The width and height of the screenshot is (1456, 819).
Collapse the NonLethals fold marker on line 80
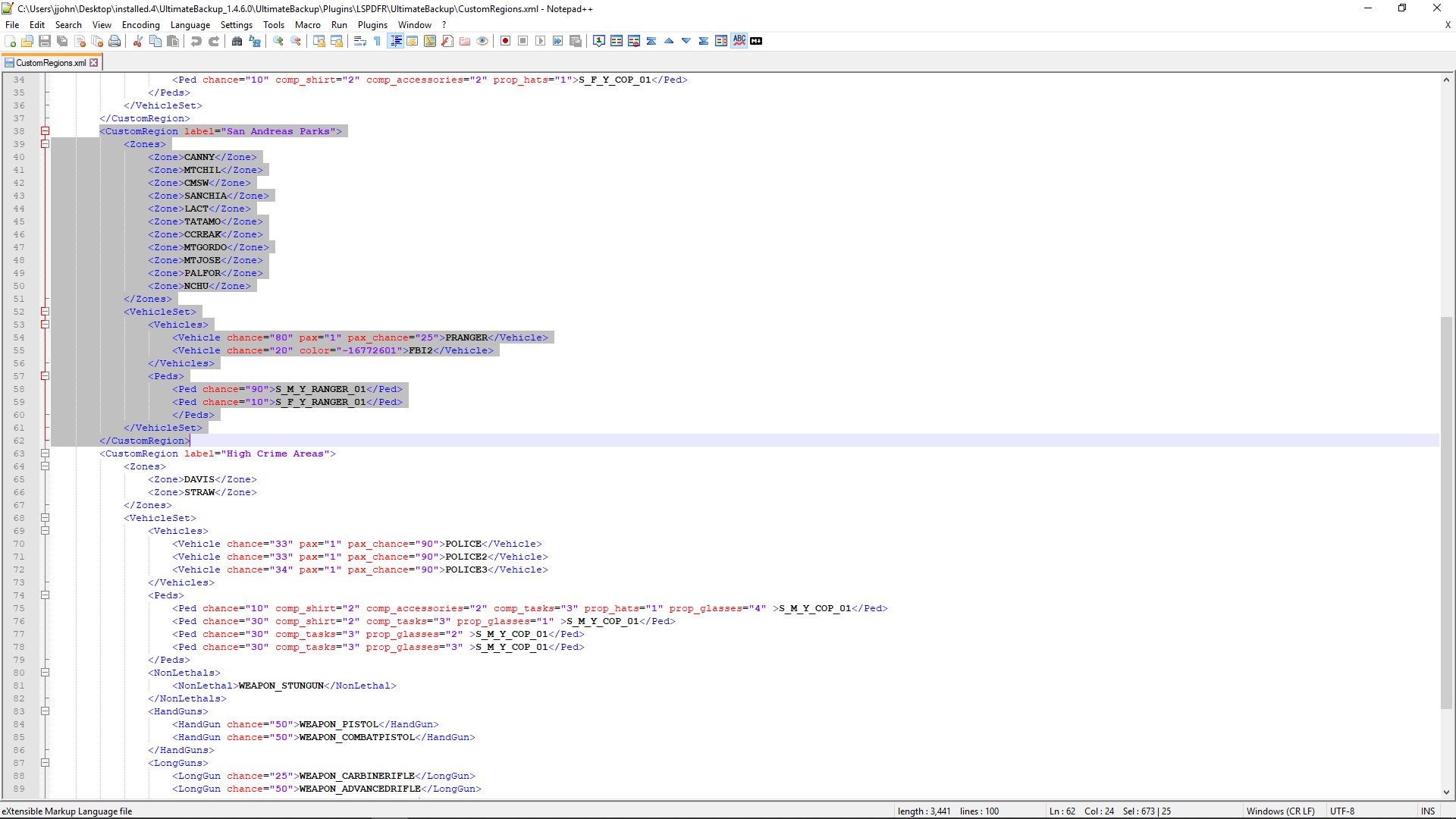click(x=45, y=673)
